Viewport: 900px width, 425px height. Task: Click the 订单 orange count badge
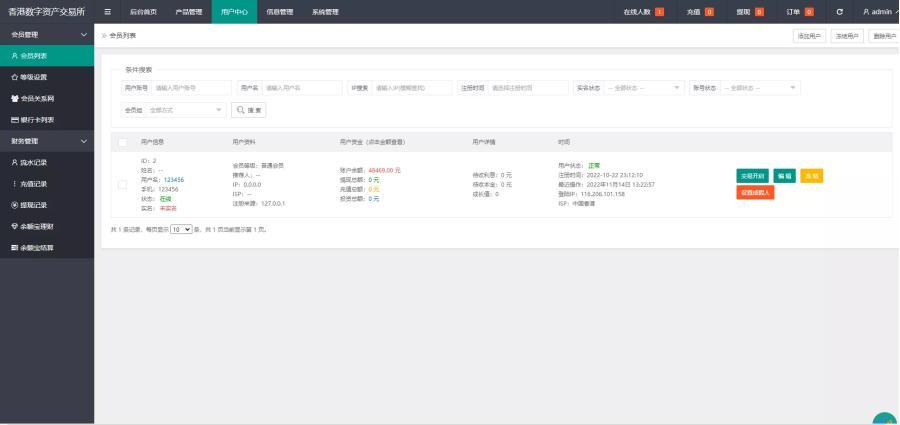(809, 11)
